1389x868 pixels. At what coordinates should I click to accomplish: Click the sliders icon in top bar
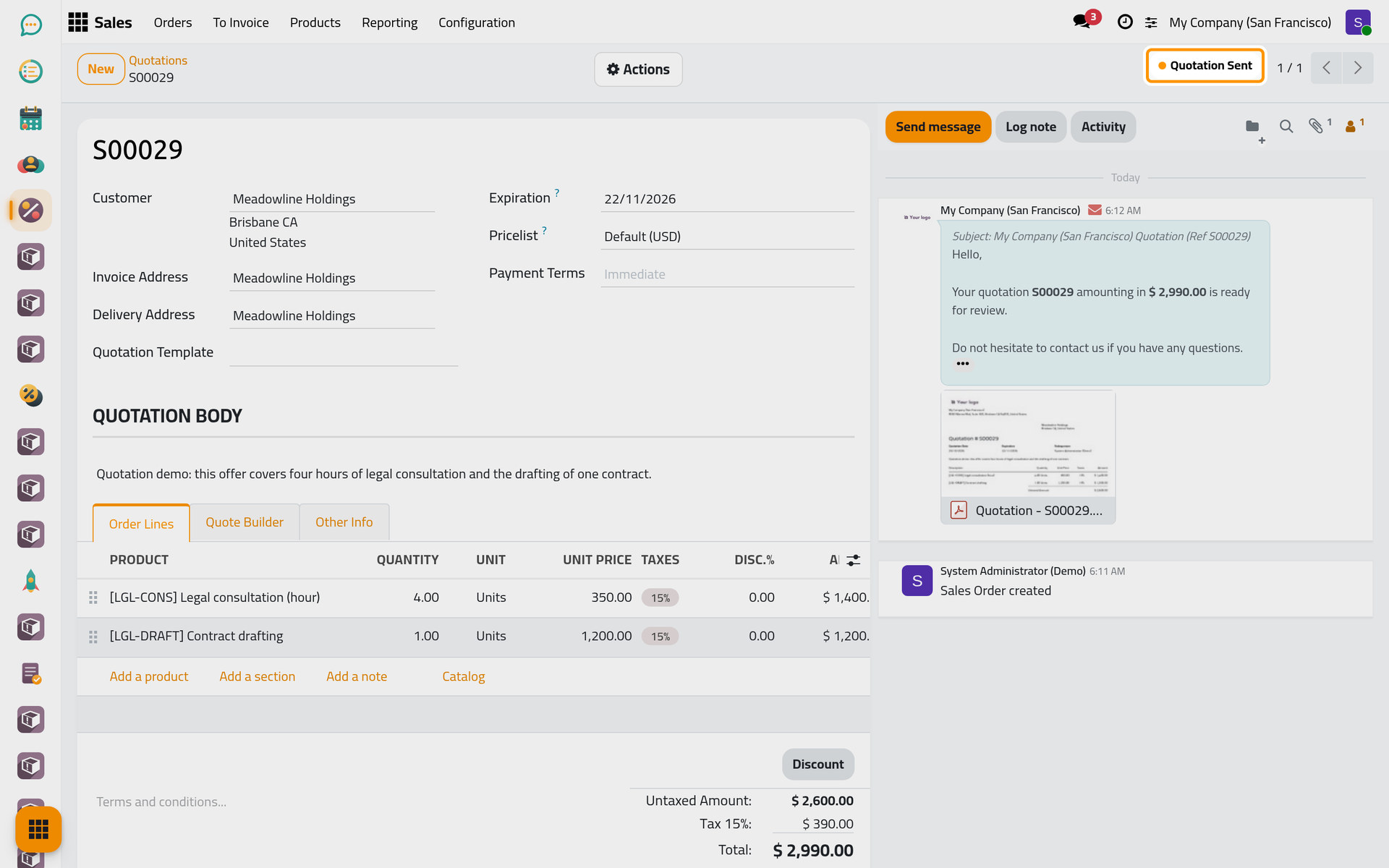coord(1151,23)
